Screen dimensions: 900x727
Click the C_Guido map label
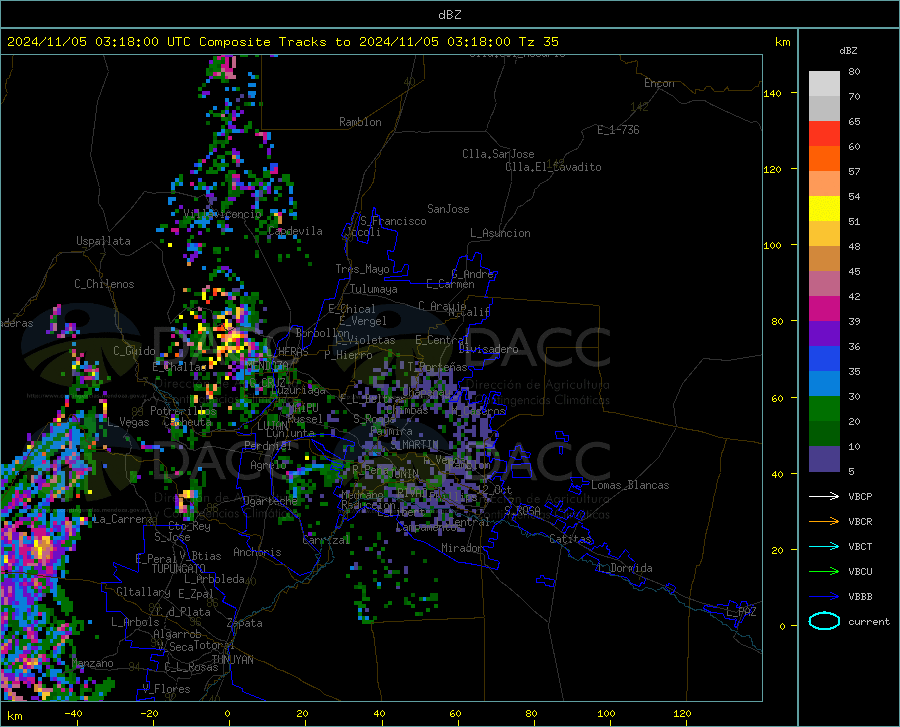click(134, 351)
